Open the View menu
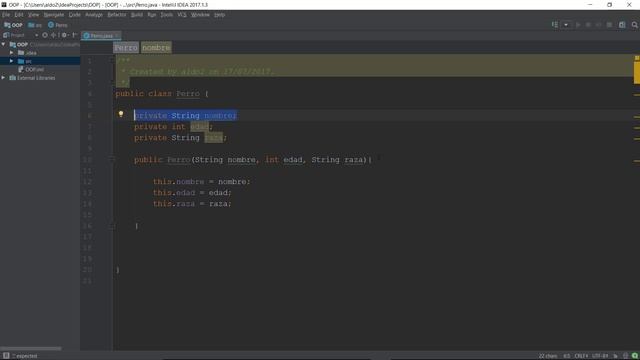Viewport: 640px width, 360px height. click(33, 15)
